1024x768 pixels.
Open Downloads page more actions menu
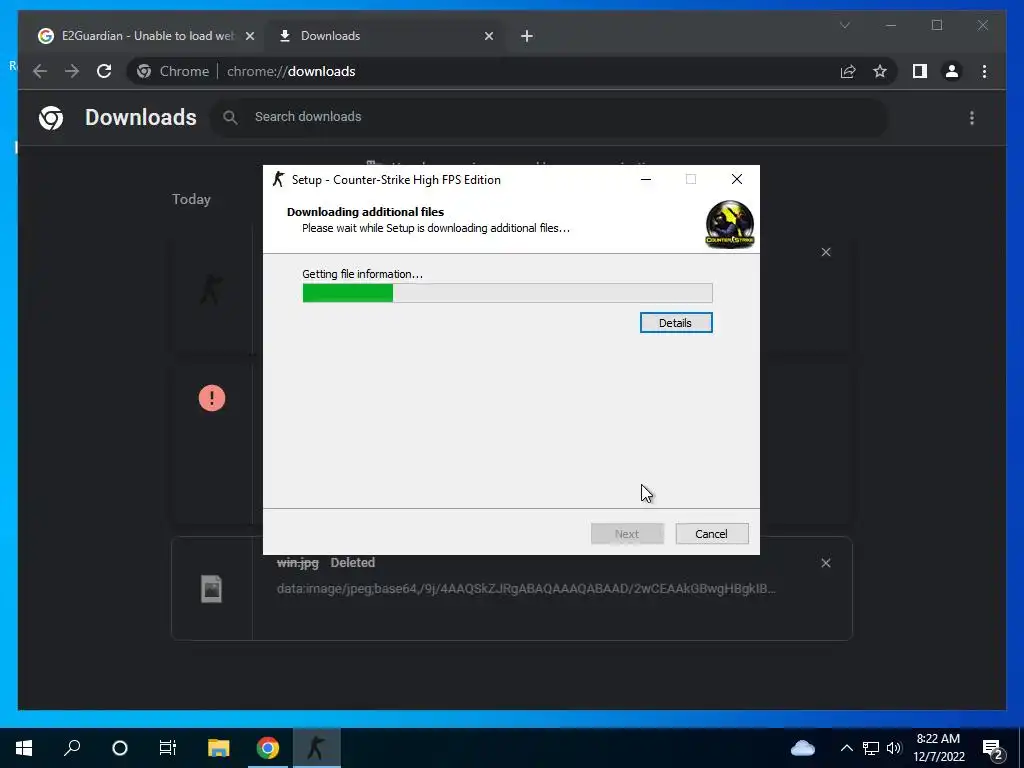pyautogui.click(x=972, y=118)
